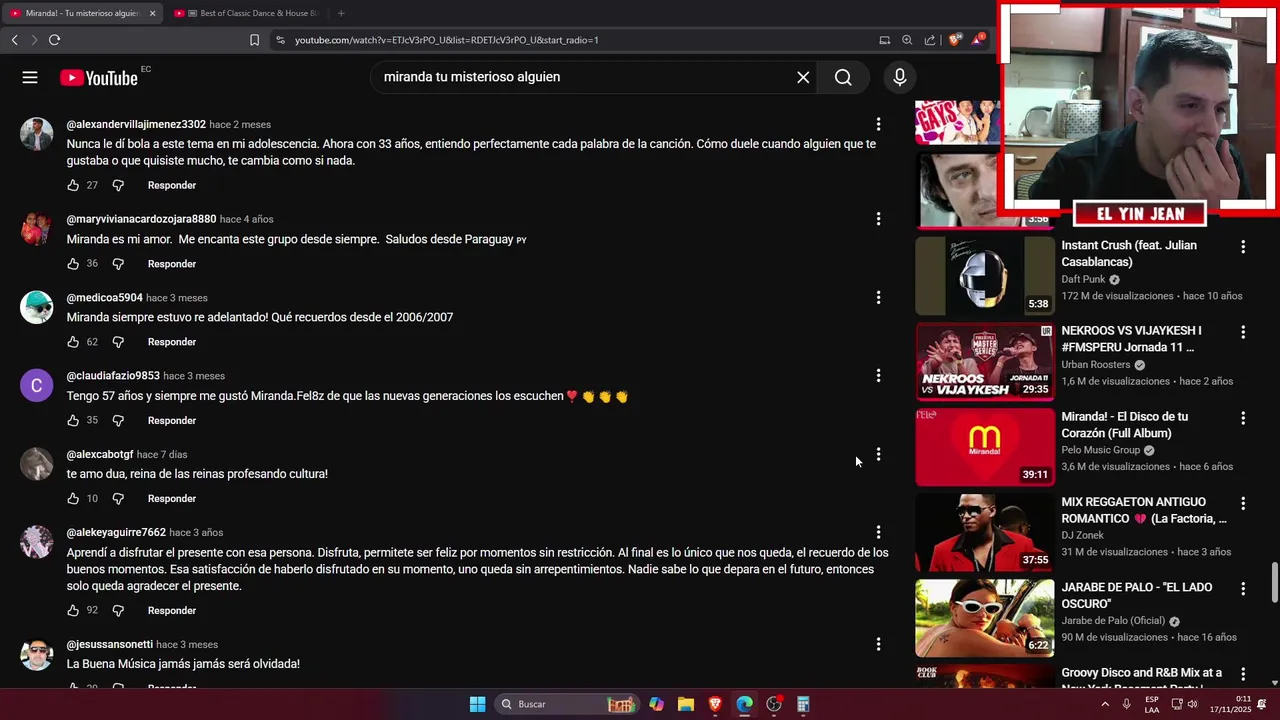
Task: Like alekeyaguirre7662's comment
Action: click(73, 610)
